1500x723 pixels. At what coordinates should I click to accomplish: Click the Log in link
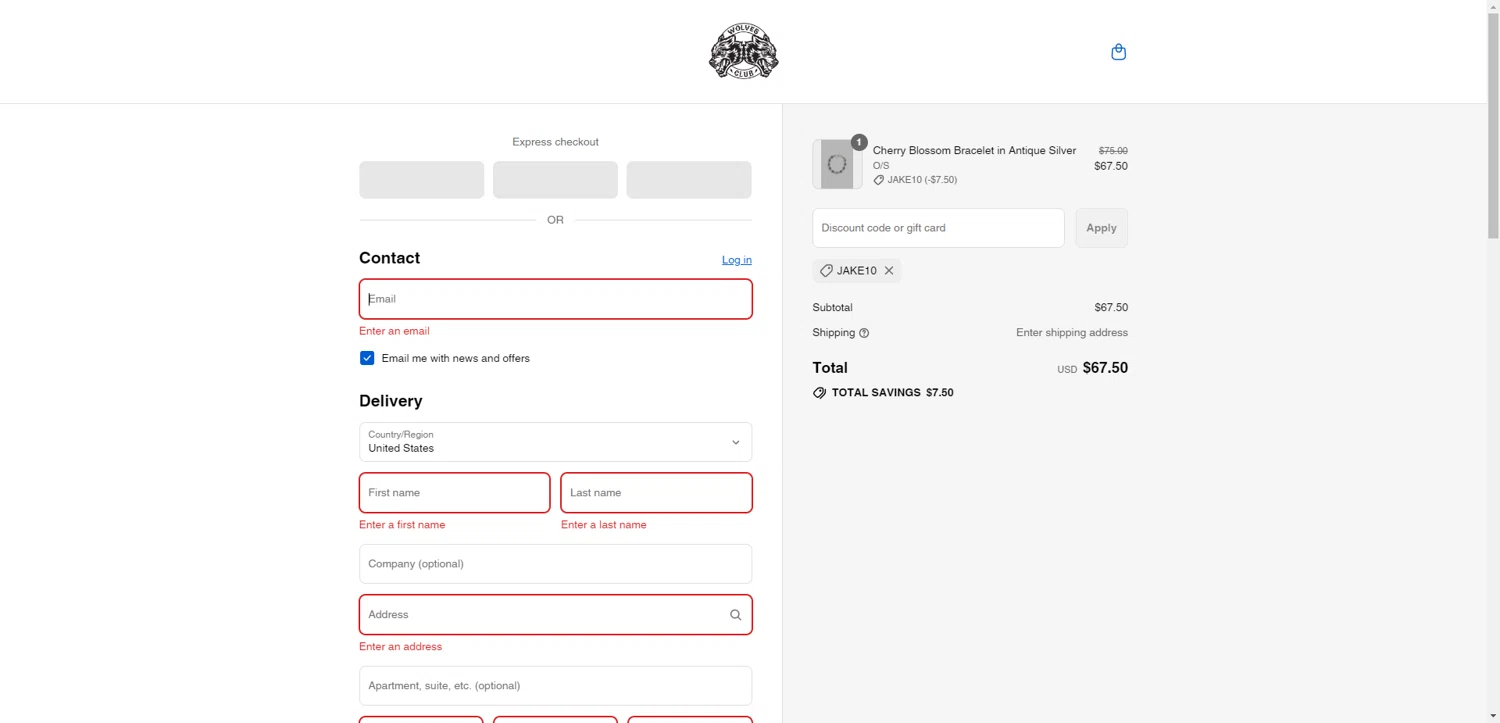point(737,260)
